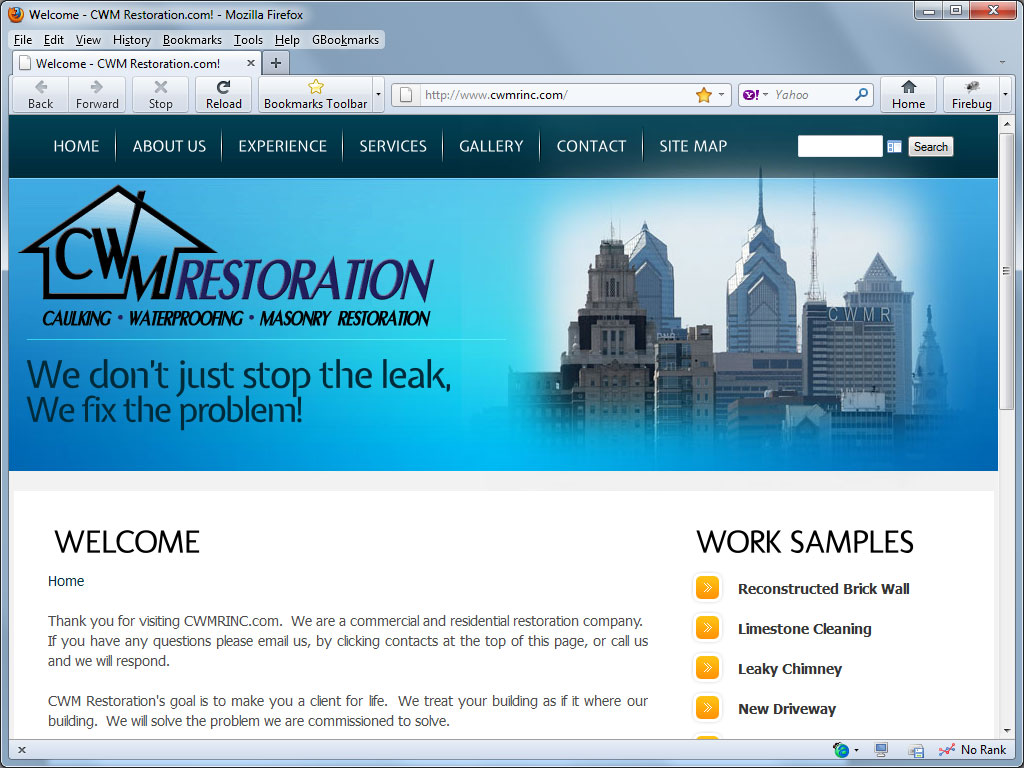Open the SERVICES page
This screenshot has height=768, width=1024.
393,146
